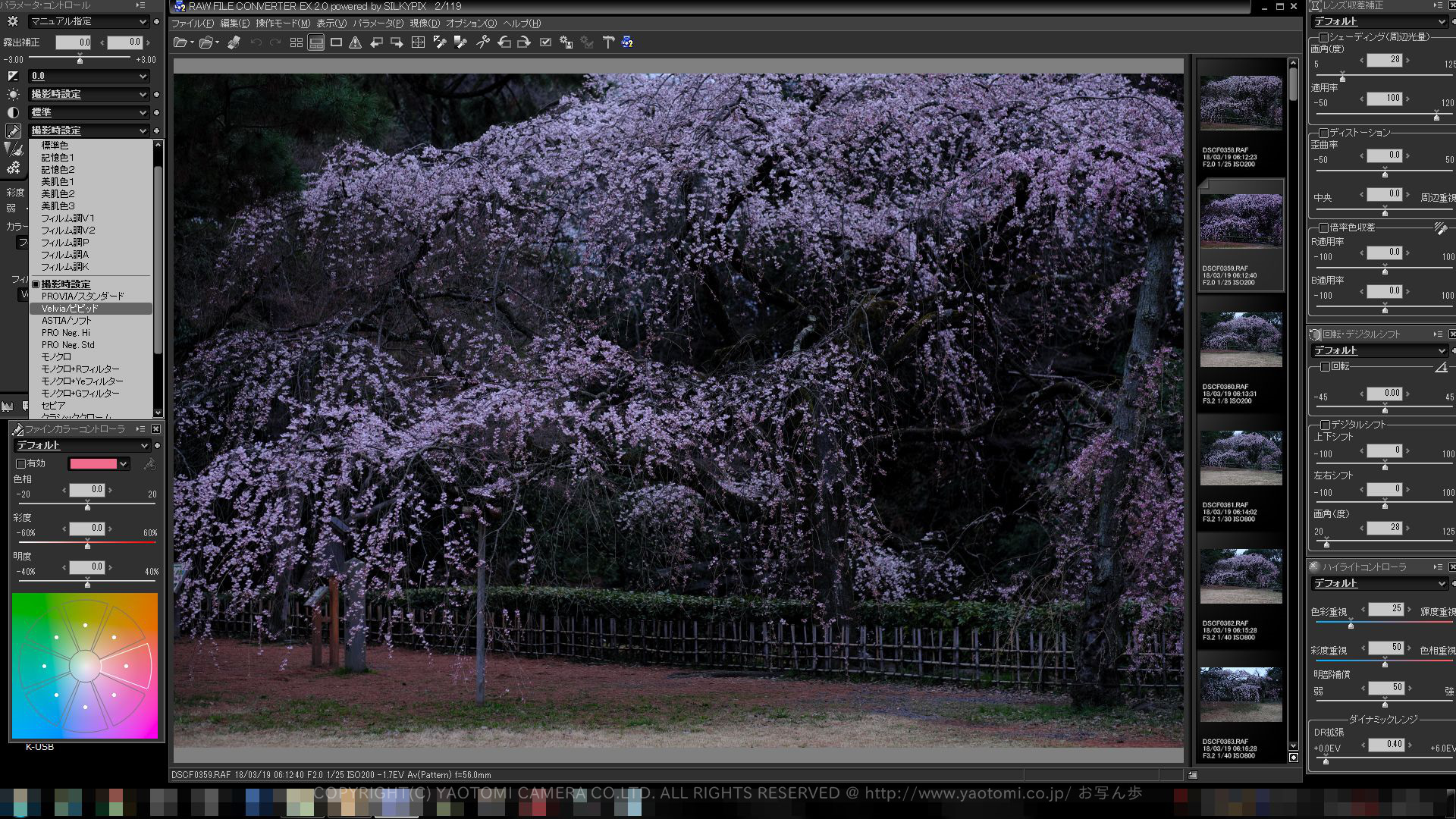The height and width of the screenshot is (819, 1456).
Task: Click the exposure gear icon in parameter panel
Action: [13, 21]
